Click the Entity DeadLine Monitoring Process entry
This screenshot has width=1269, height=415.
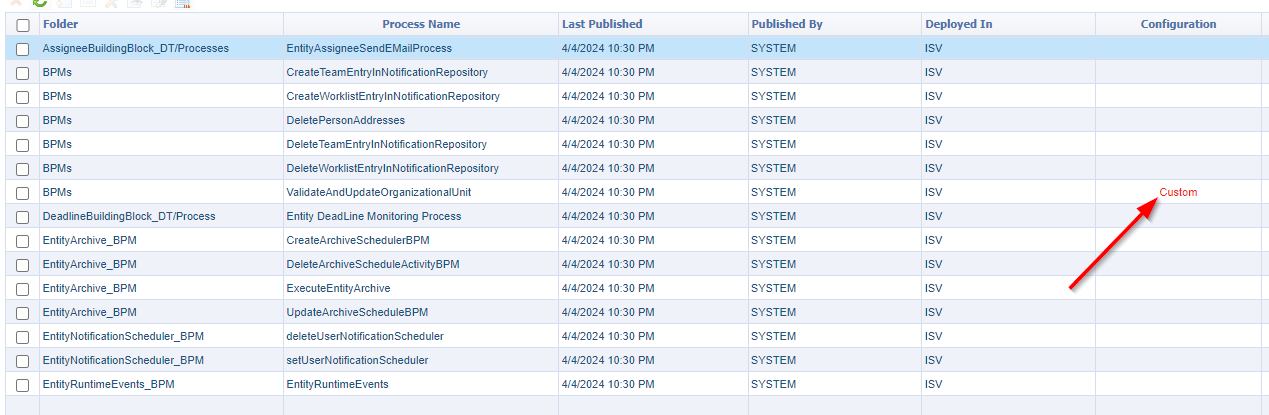coord(374,216)
